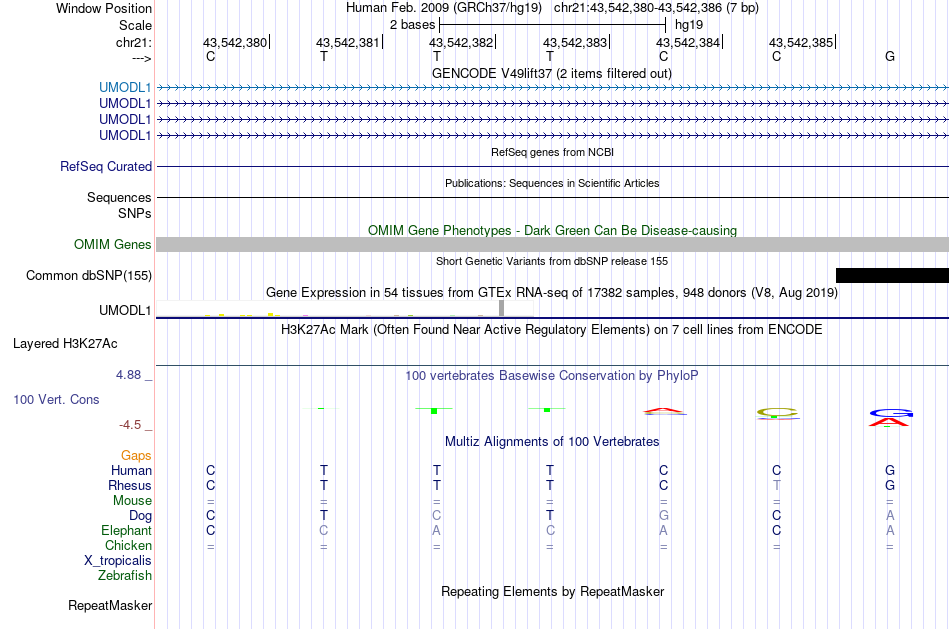Click the G base in the reference sequence row

tap(889, 56)
